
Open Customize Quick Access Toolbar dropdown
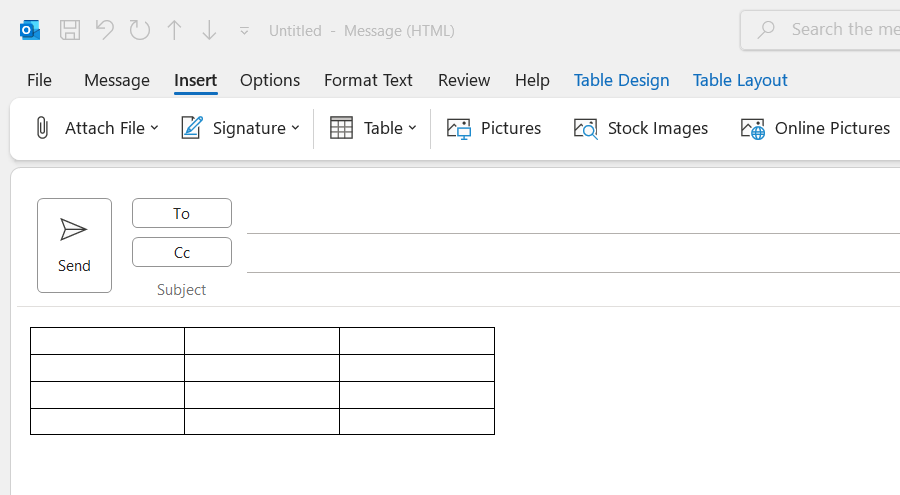244,30
